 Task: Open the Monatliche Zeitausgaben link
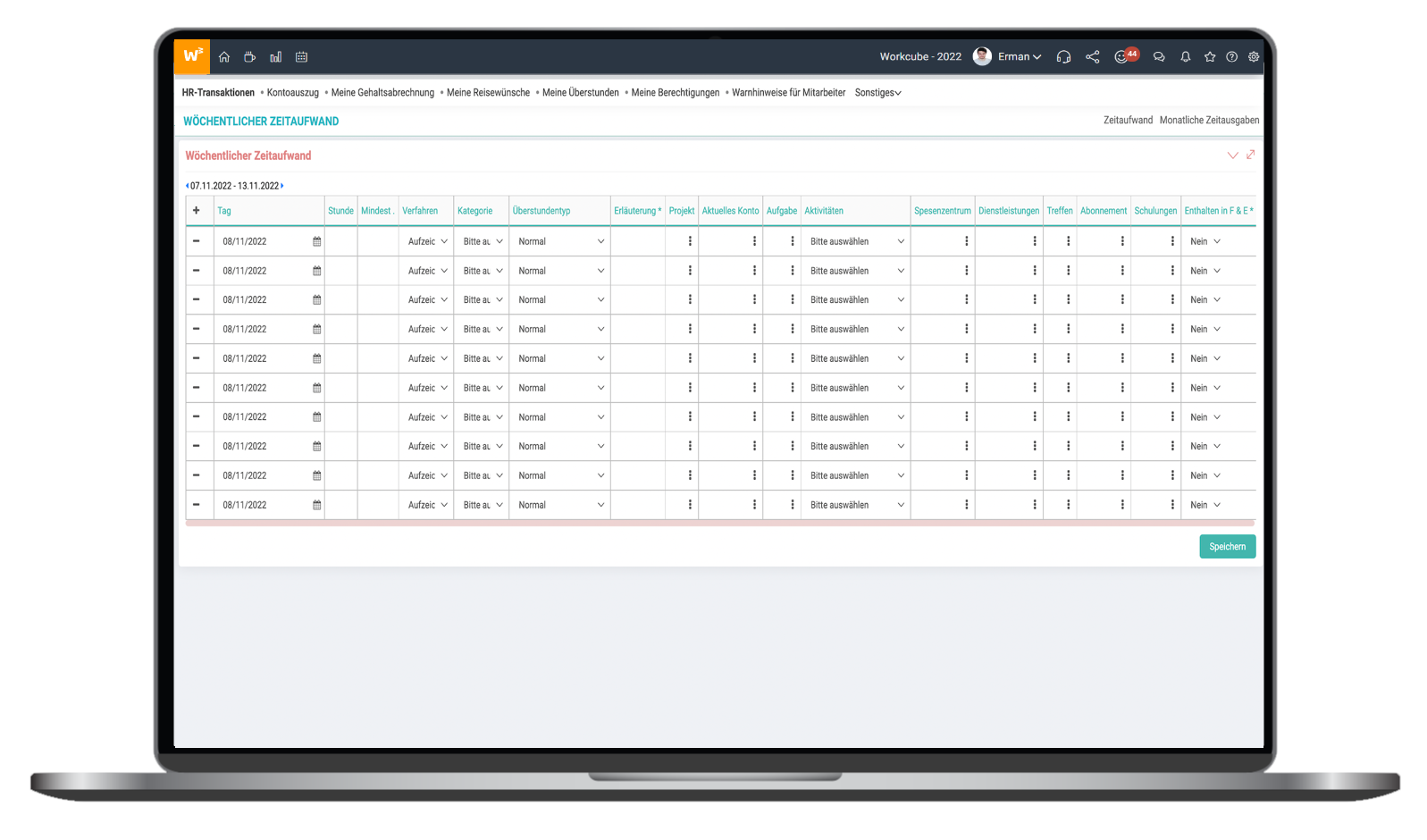pyautogui.click(x=1209, y=120)
